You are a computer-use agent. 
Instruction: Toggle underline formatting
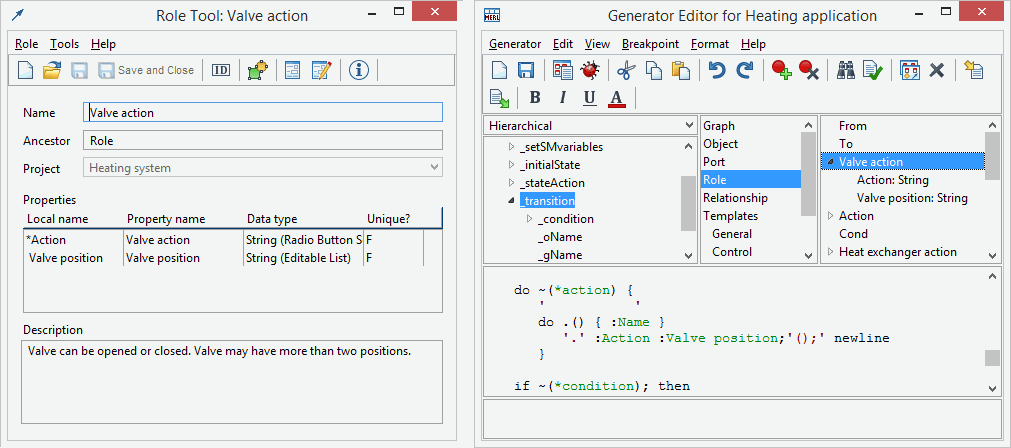click(x=589, y=98)
